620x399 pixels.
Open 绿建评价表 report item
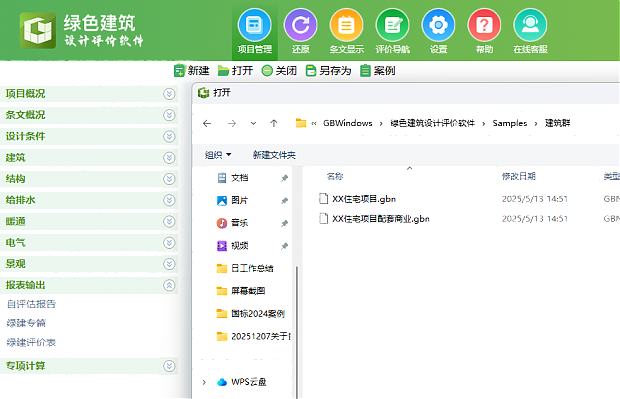[31, 342]
